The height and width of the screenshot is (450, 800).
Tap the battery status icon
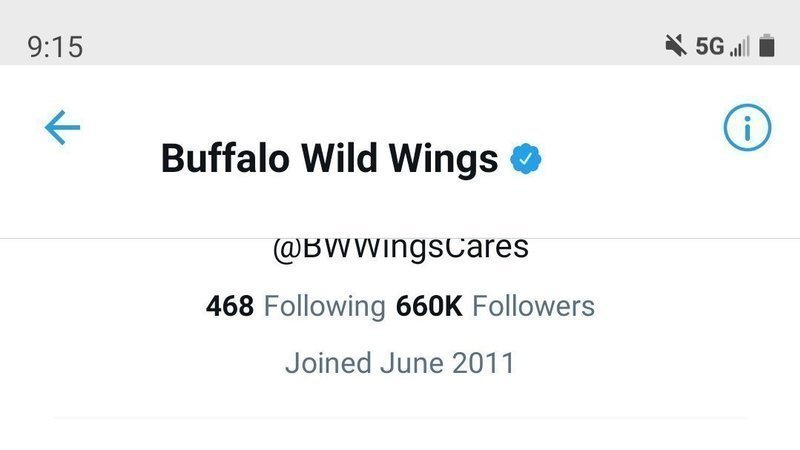coord(767,46)
